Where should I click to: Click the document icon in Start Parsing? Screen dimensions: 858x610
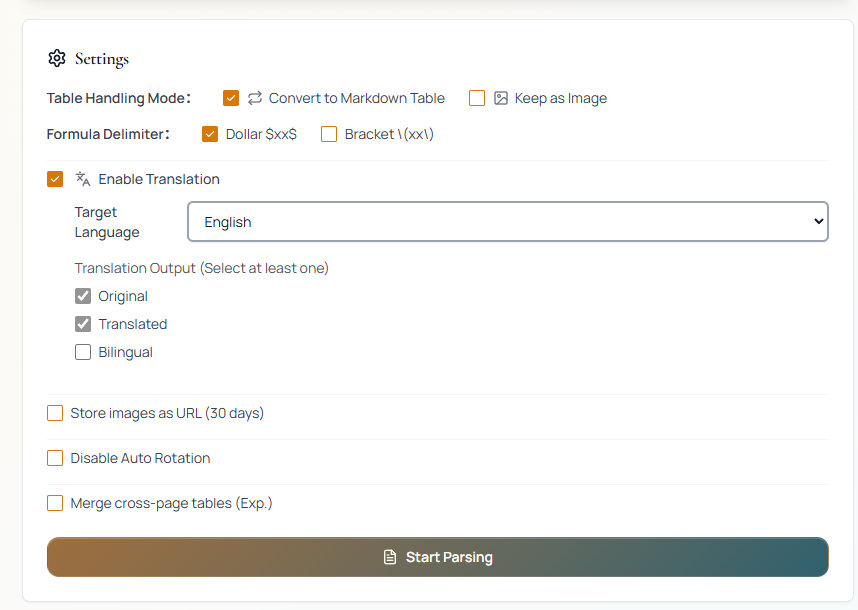[390, 557]
